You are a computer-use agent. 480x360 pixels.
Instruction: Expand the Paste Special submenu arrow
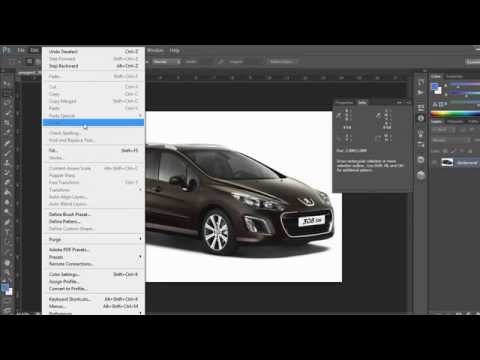click(x=140, y=116)
